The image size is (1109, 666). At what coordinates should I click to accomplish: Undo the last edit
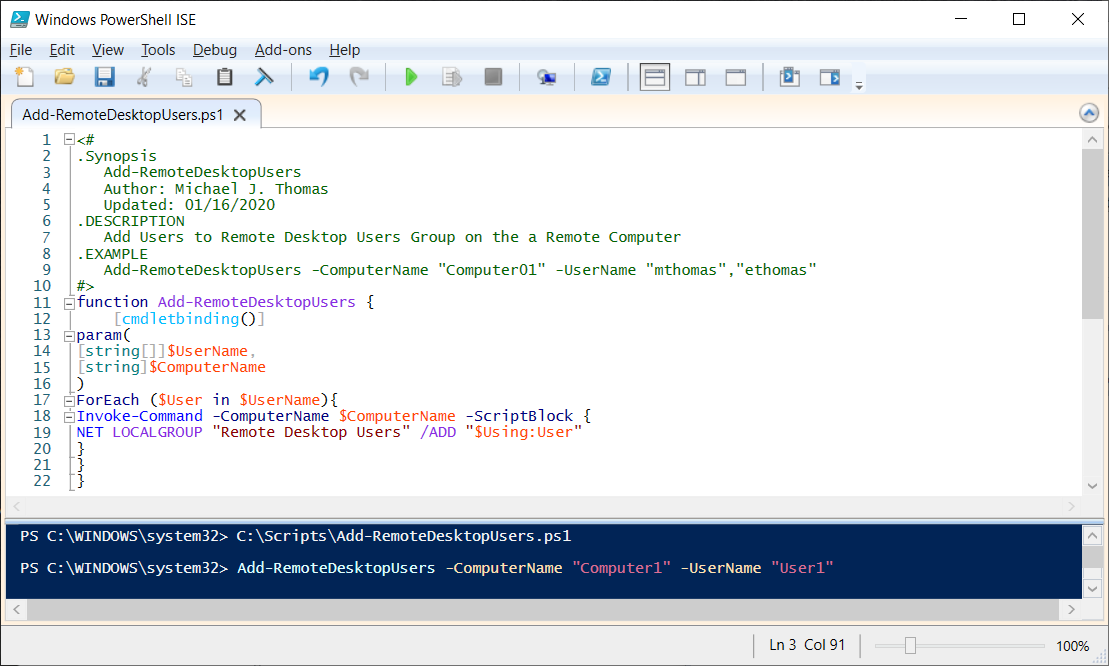(x=318, y=76)
